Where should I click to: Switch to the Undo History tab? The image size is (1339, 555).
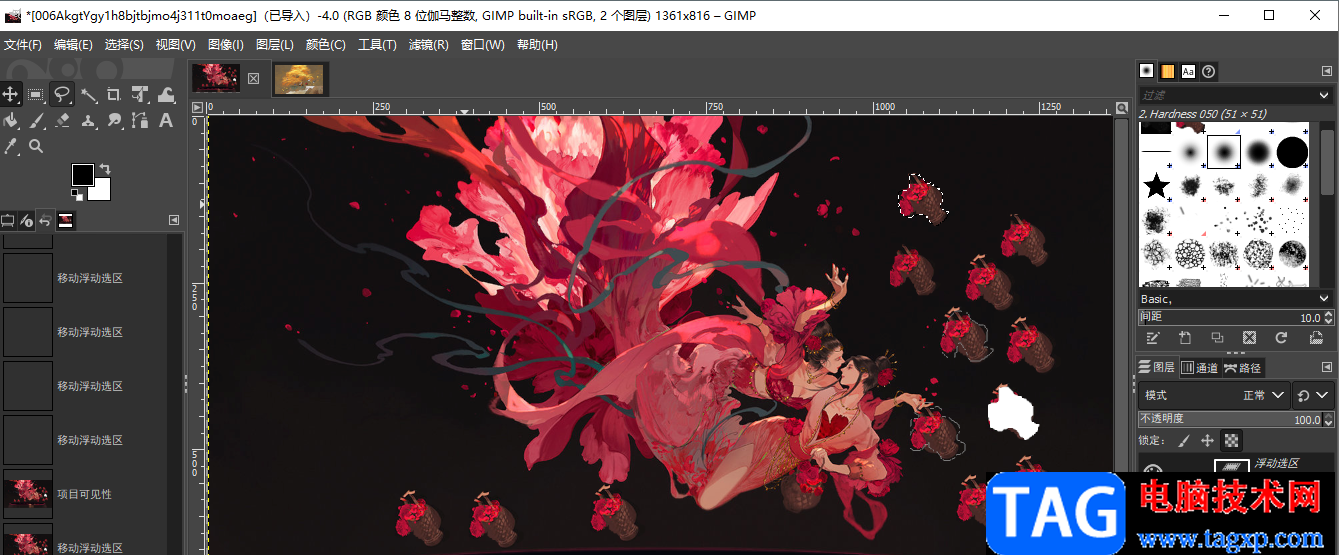(46, 220)
